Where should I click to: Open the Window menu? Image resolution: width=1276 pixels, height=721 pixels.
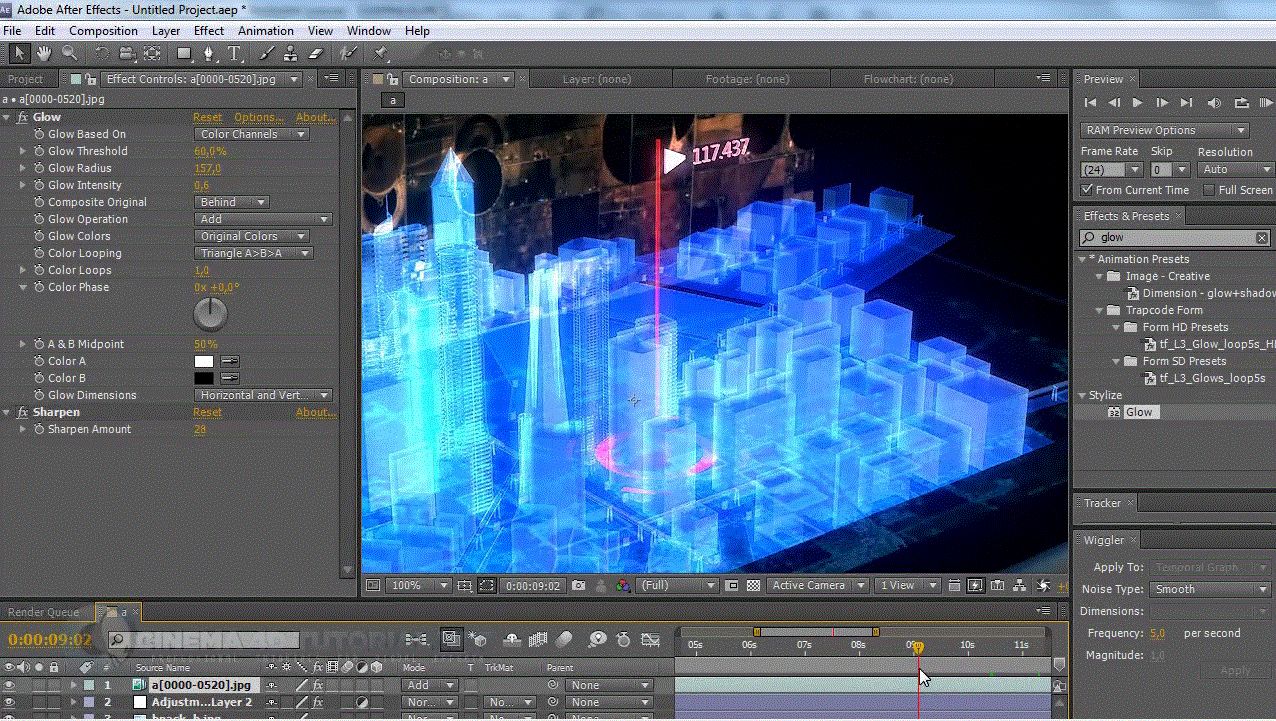[x=369, y=31]
